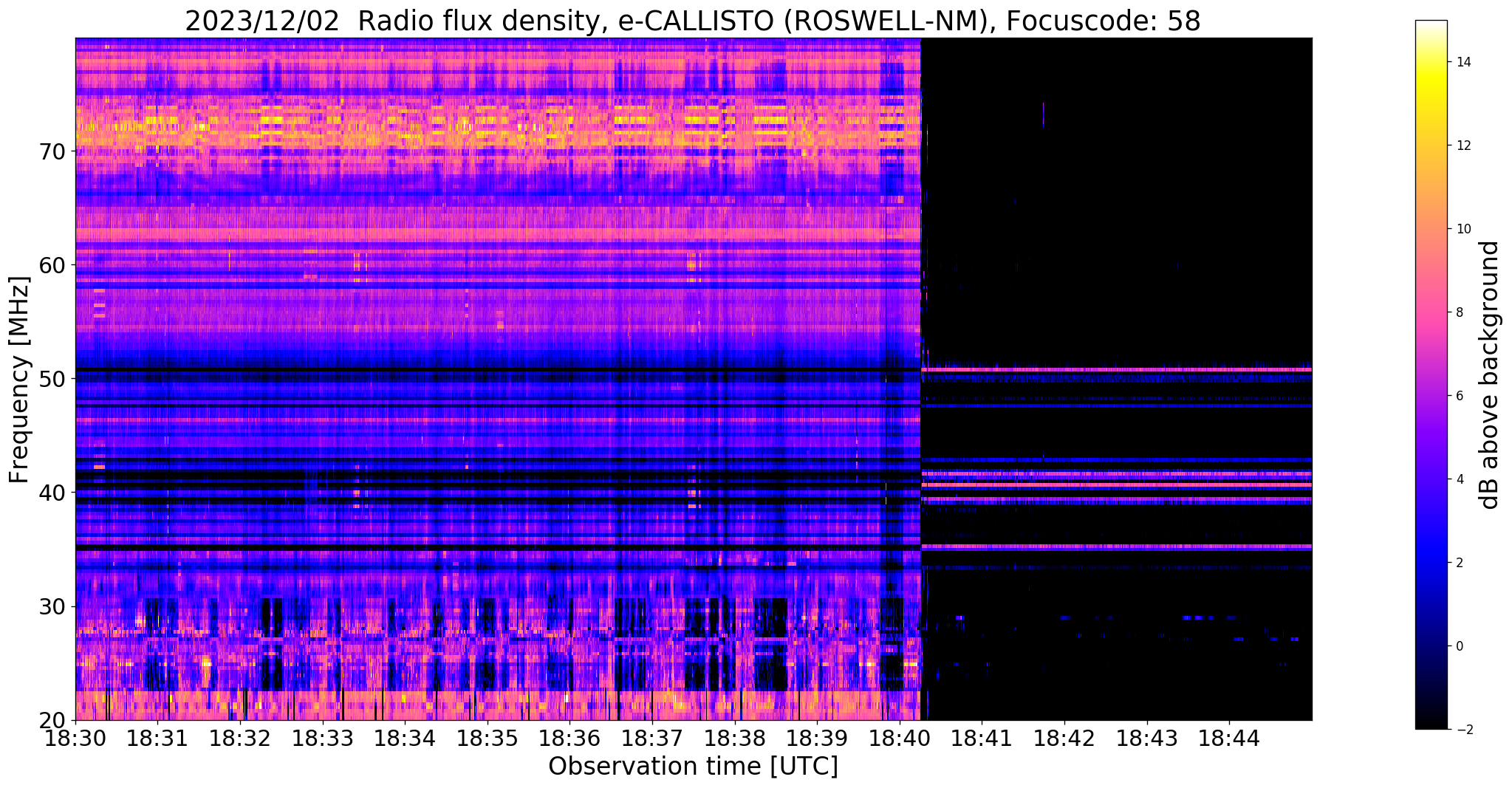Screen dimensions: 1512x788
Task: Click the 18:39 time tick label
Action: click(x=817, y=738)
